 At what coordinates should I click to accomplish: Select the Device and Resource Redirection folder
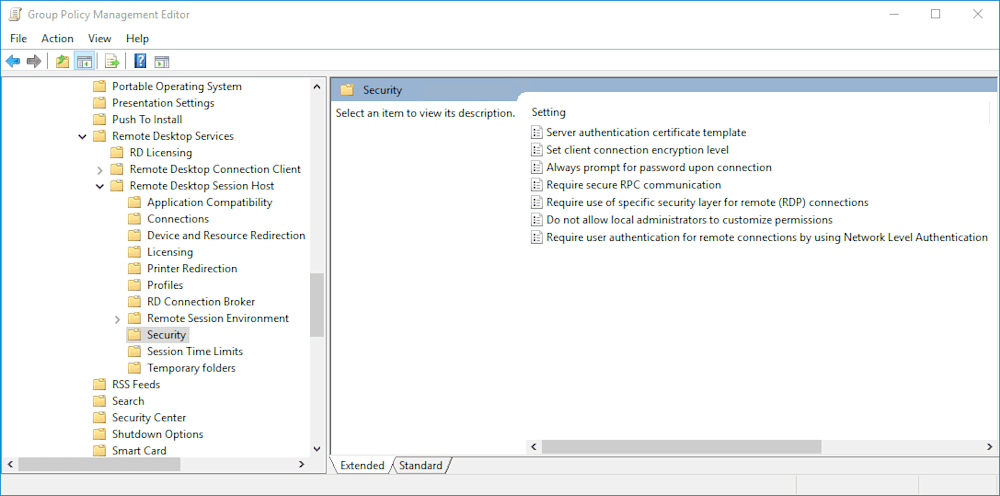click(226, 235)
